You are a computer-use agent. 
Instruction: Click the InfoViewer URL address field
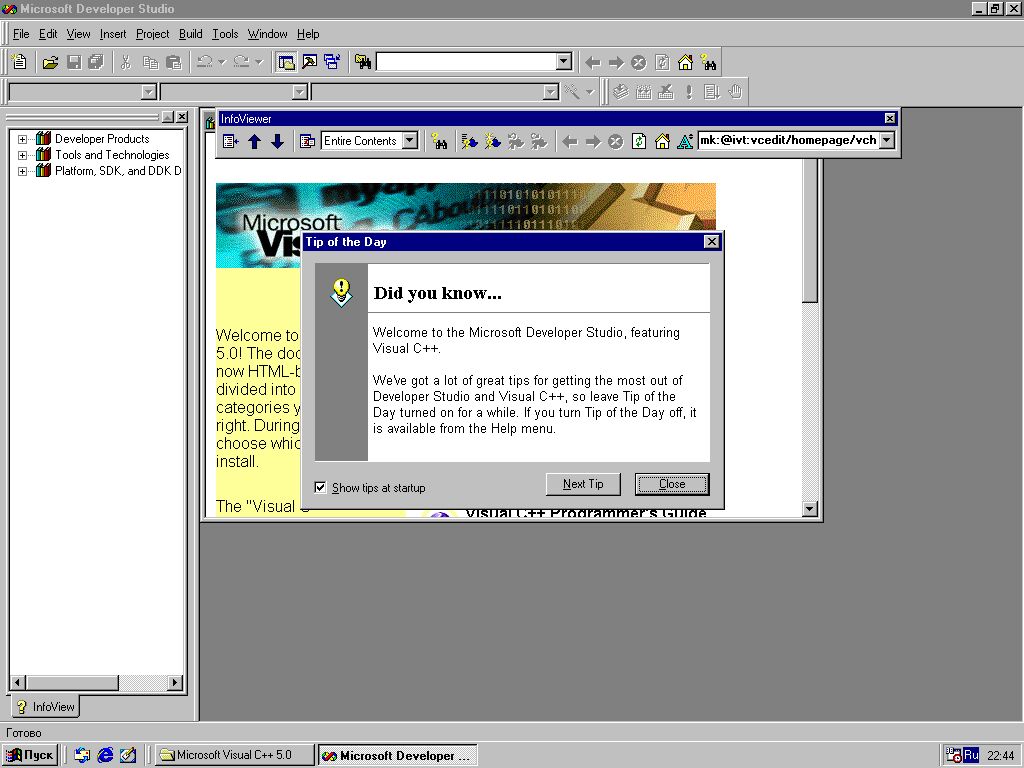click(788, 140)
